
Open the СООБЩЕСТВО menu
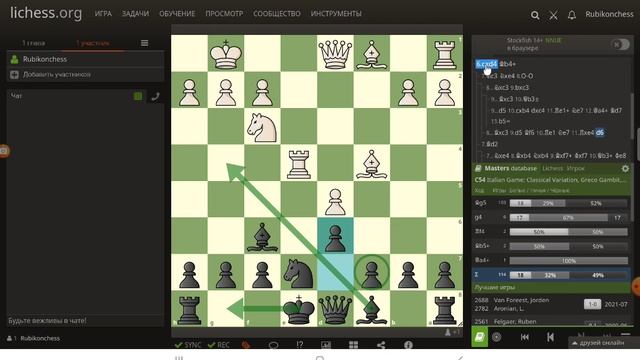tap(277, 13)
